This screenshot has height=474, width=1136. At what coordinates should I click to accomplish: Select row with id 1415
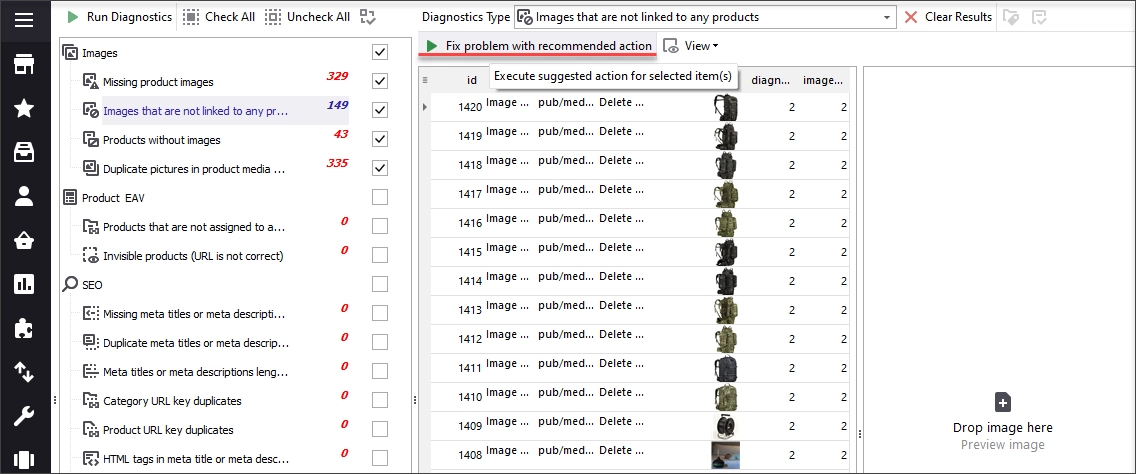tap(640, 252)
